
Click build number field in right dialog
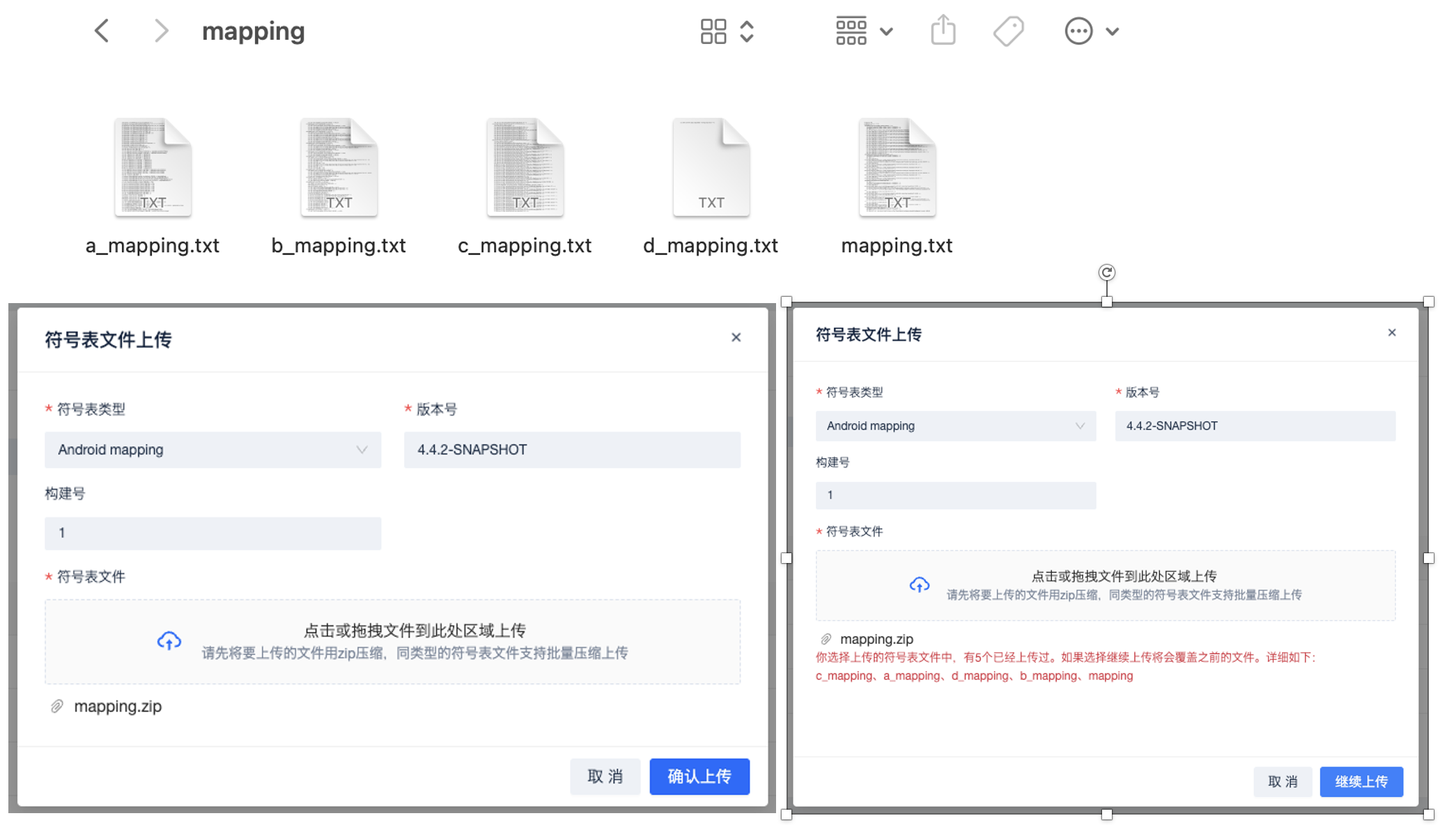(956, 495)
